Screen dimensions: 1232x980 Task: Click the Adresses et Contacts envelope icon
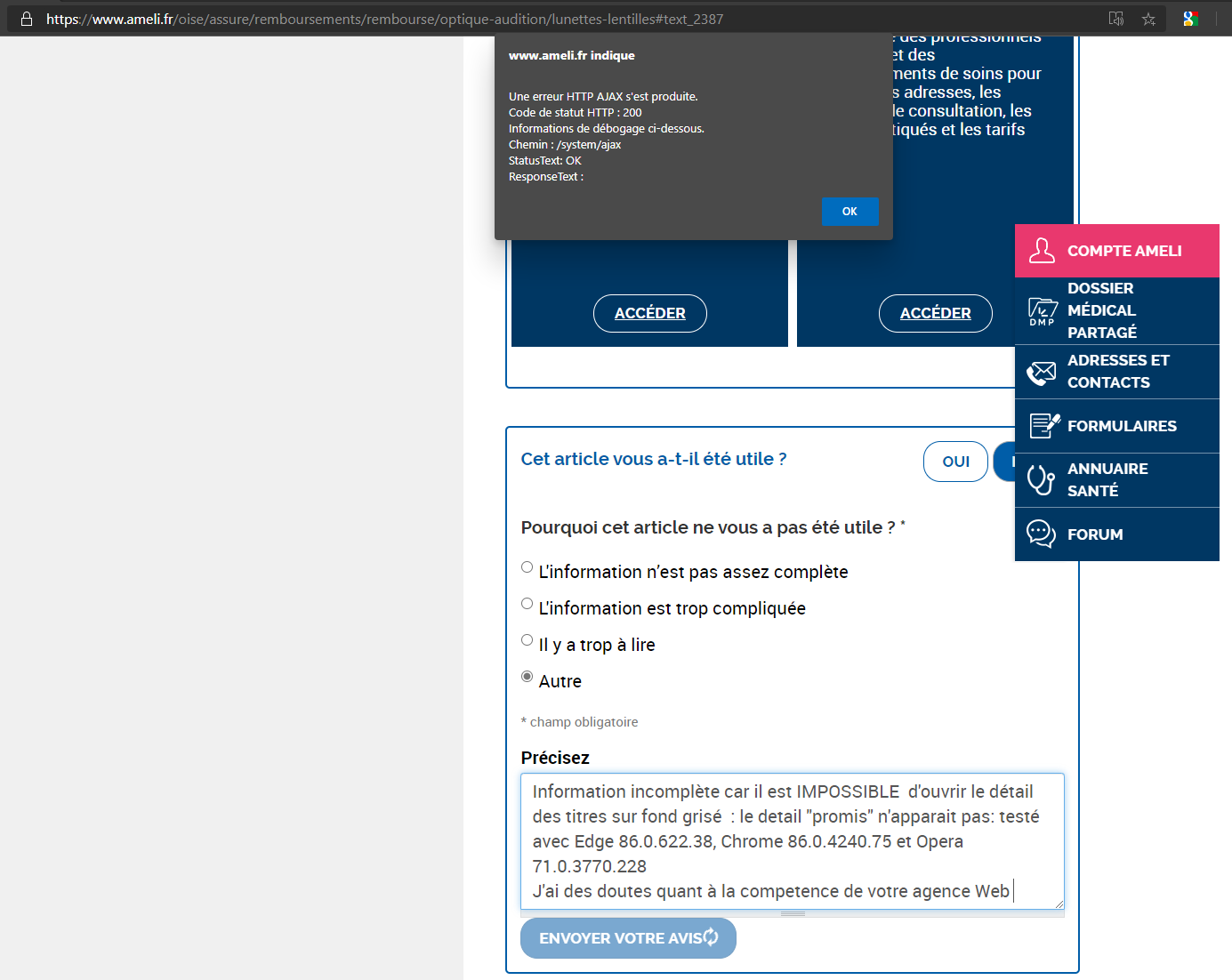tap(1042, 372)
